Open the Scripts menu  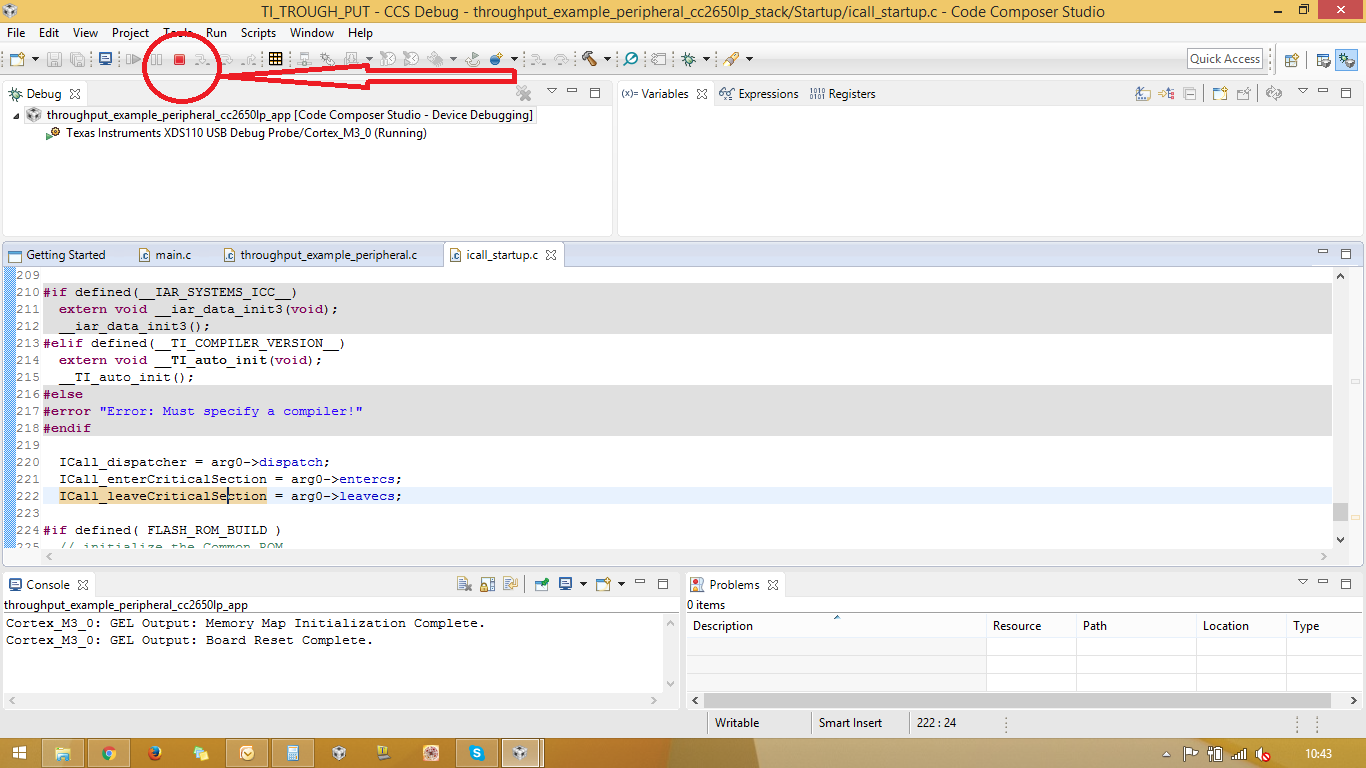click(258, 33)
